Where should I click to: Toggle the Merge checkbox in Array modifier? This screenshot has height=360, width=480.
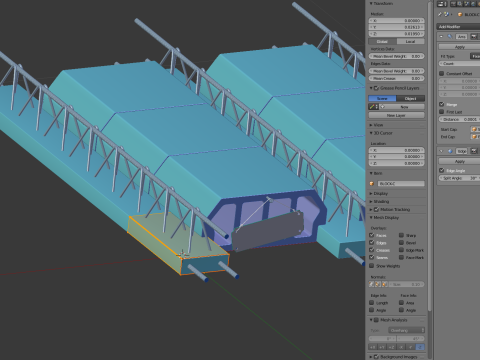[x=442, y=104]
